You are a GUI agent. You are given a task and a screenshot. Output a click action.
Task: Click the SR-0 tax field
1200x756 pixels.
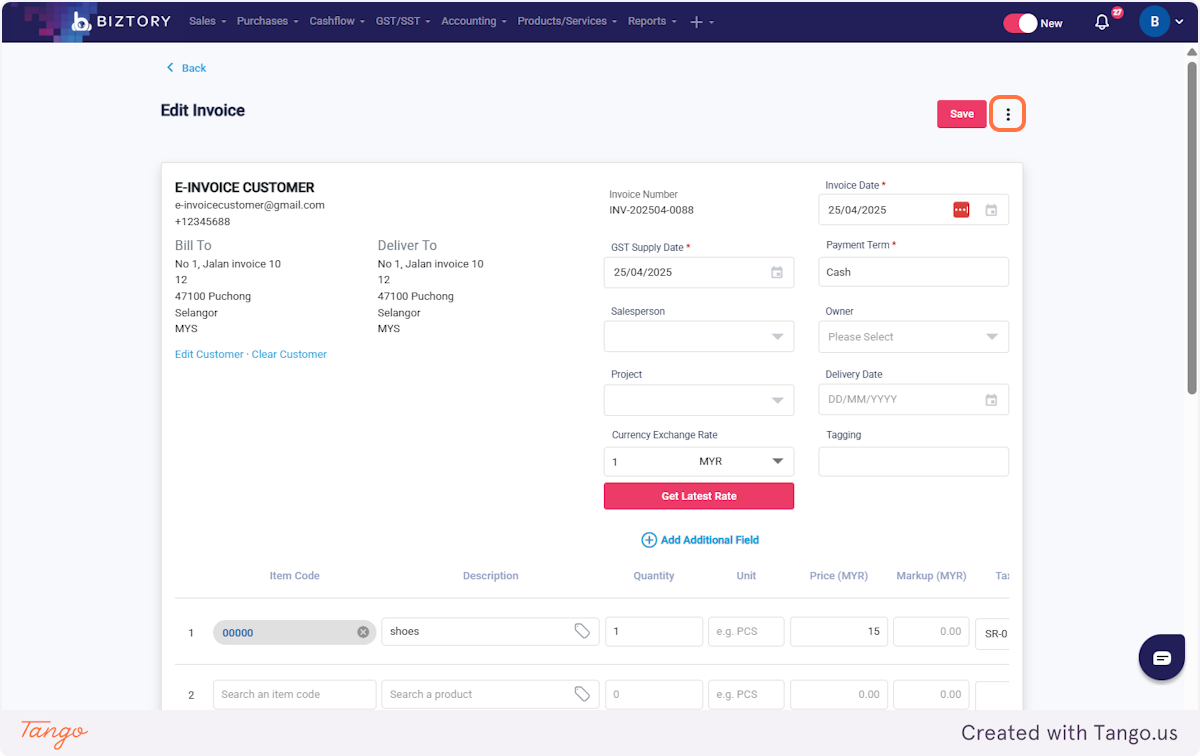pos(992,633)
